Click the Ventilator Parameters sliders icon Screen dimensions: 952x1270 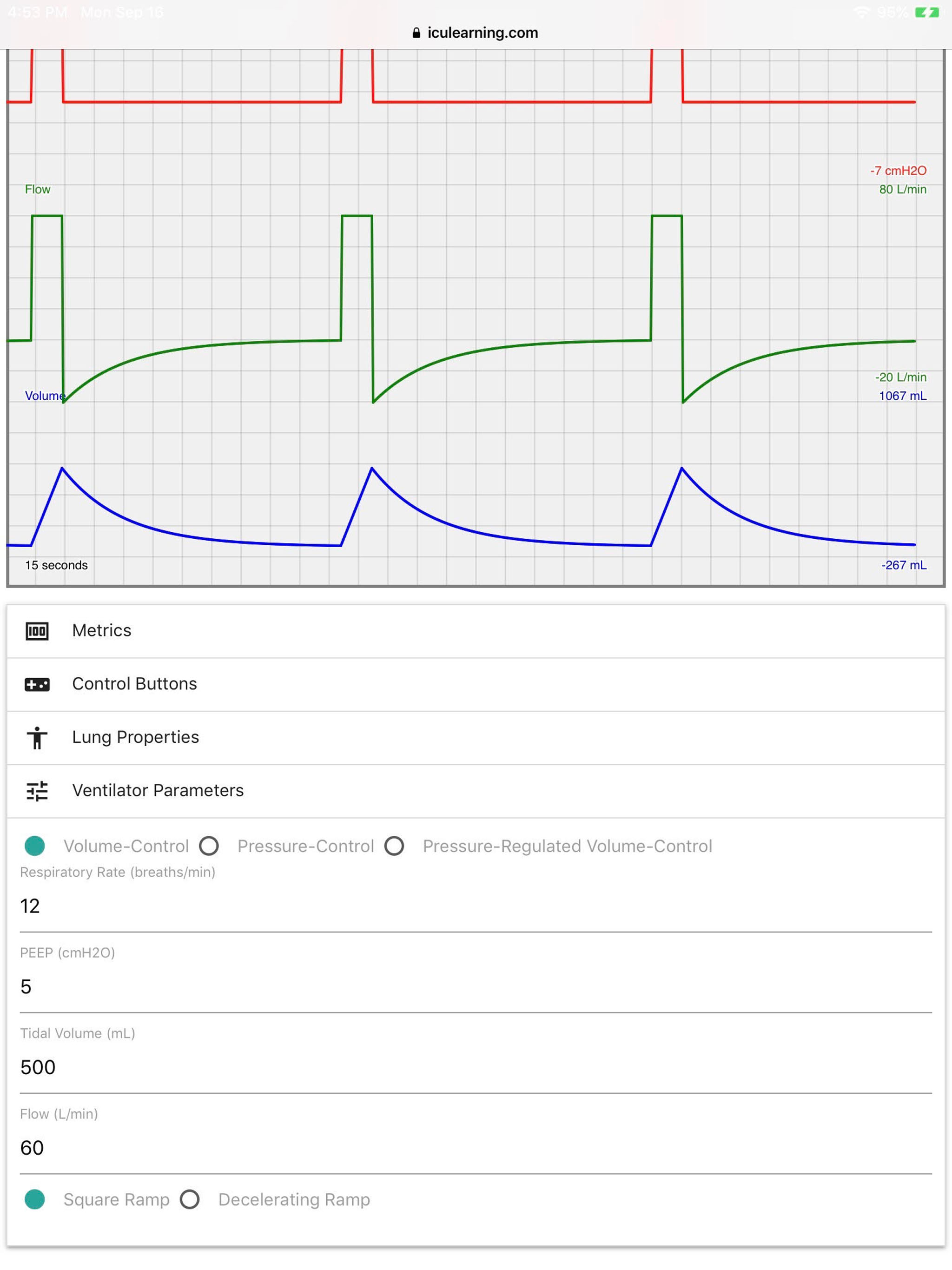click(37, 791)
